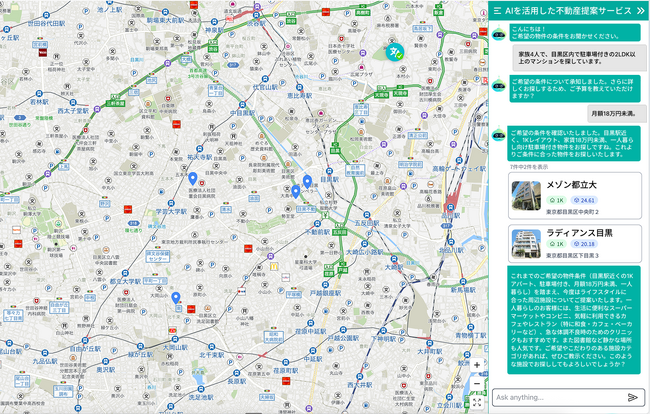Click the teal circular marker near 恵比寿
Screen dimensions: 650x415
point(397,50)
